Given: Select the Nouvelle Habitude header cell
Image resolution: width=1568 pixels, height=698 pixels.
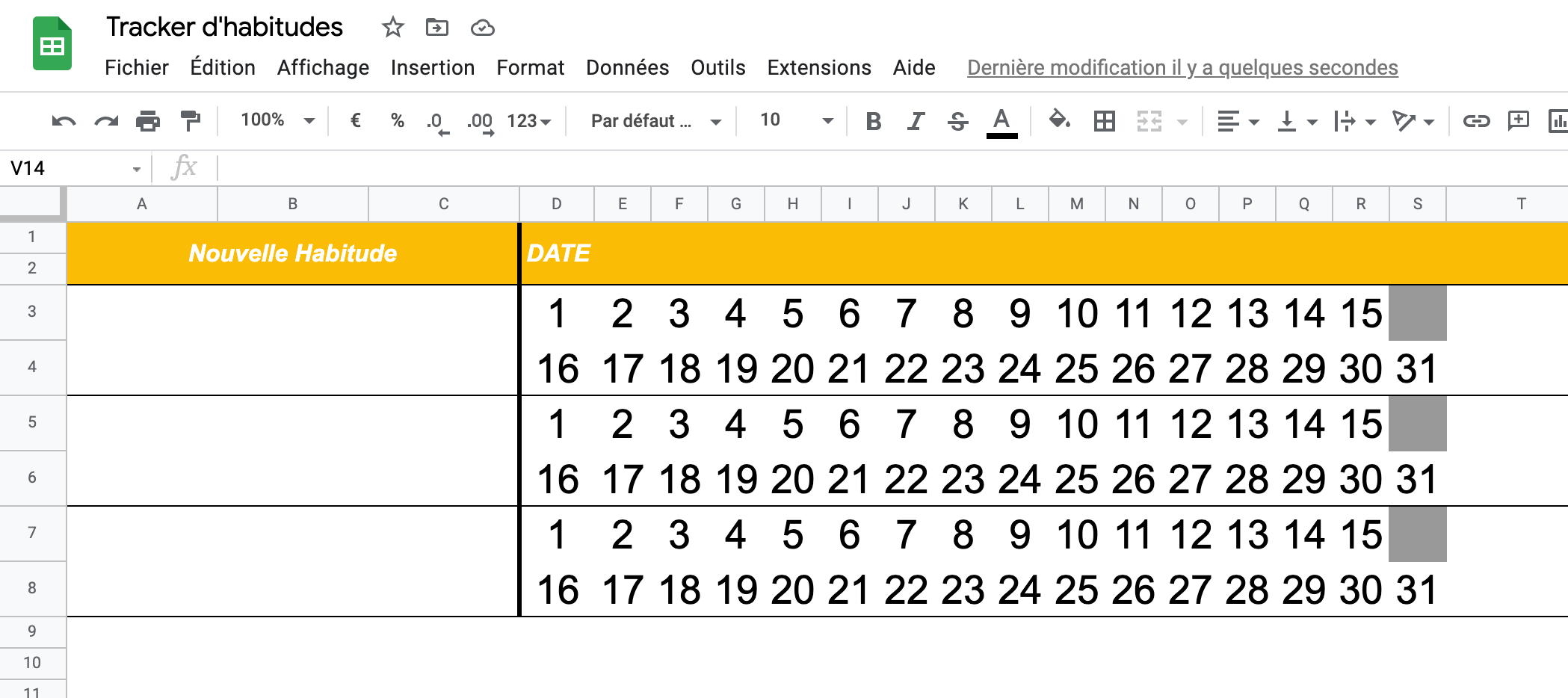Looking at the screenshot, I should [293, 253].
